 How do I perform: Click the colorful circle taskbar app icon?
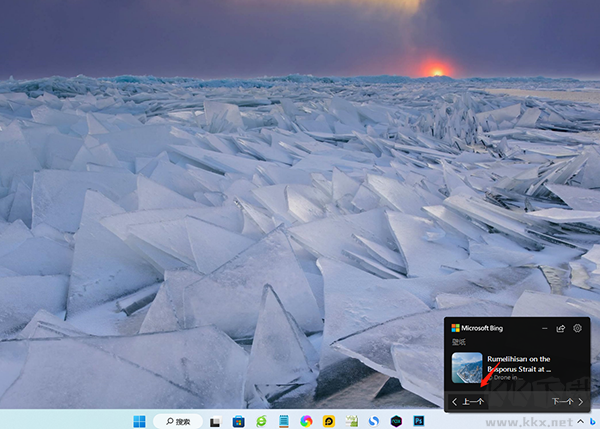point(306,421)
